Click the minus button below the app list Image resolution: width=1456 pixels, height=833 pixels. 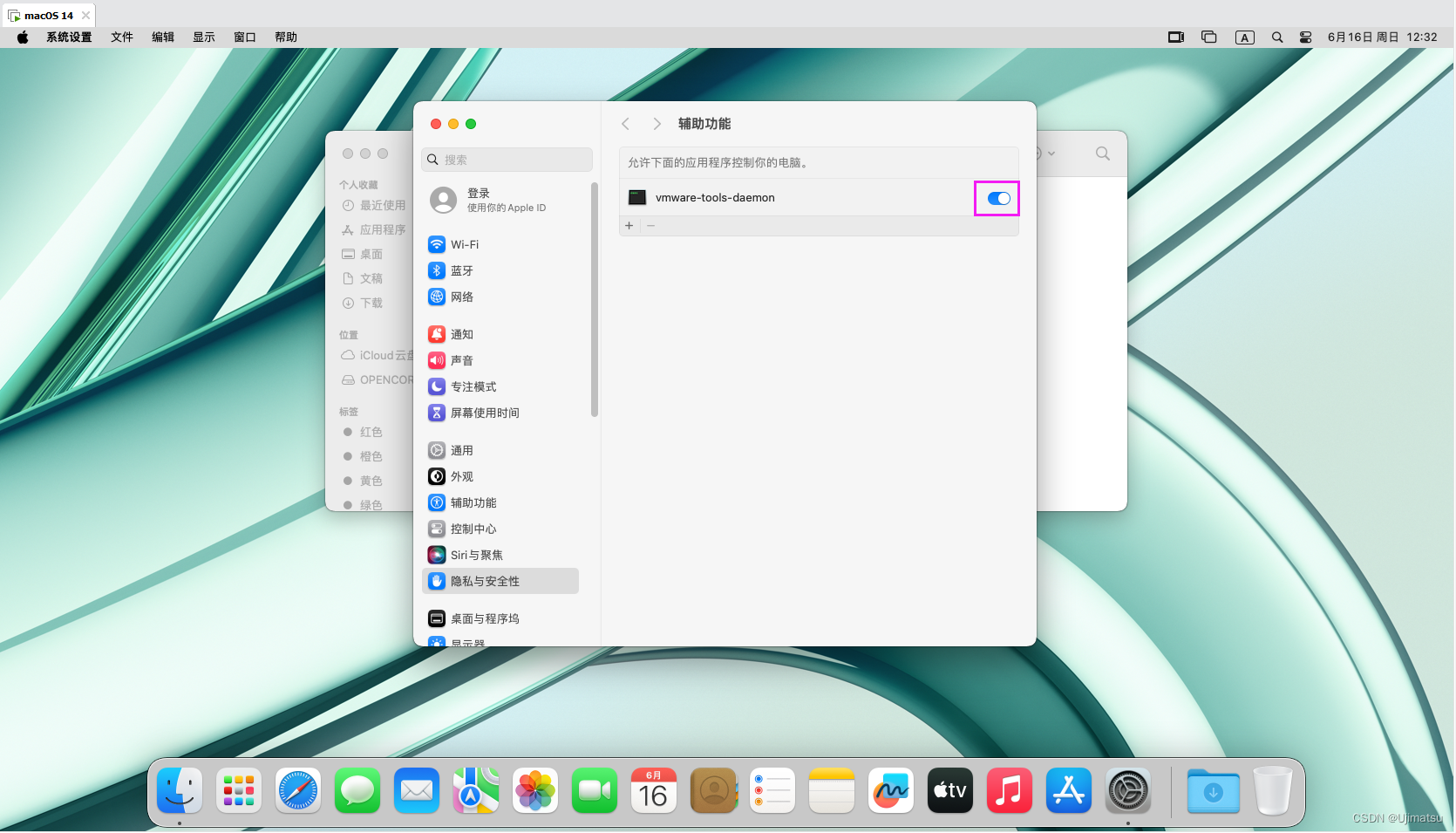coord(650,226)
